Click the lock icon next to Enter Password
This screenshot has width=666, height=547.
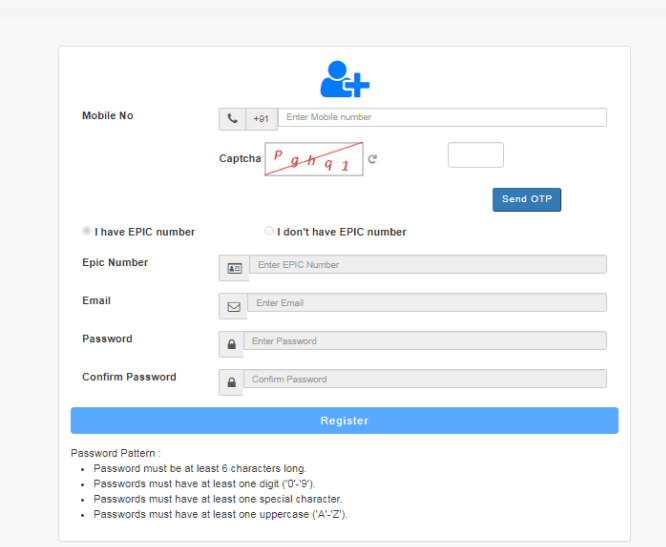[x=232, y=344]
